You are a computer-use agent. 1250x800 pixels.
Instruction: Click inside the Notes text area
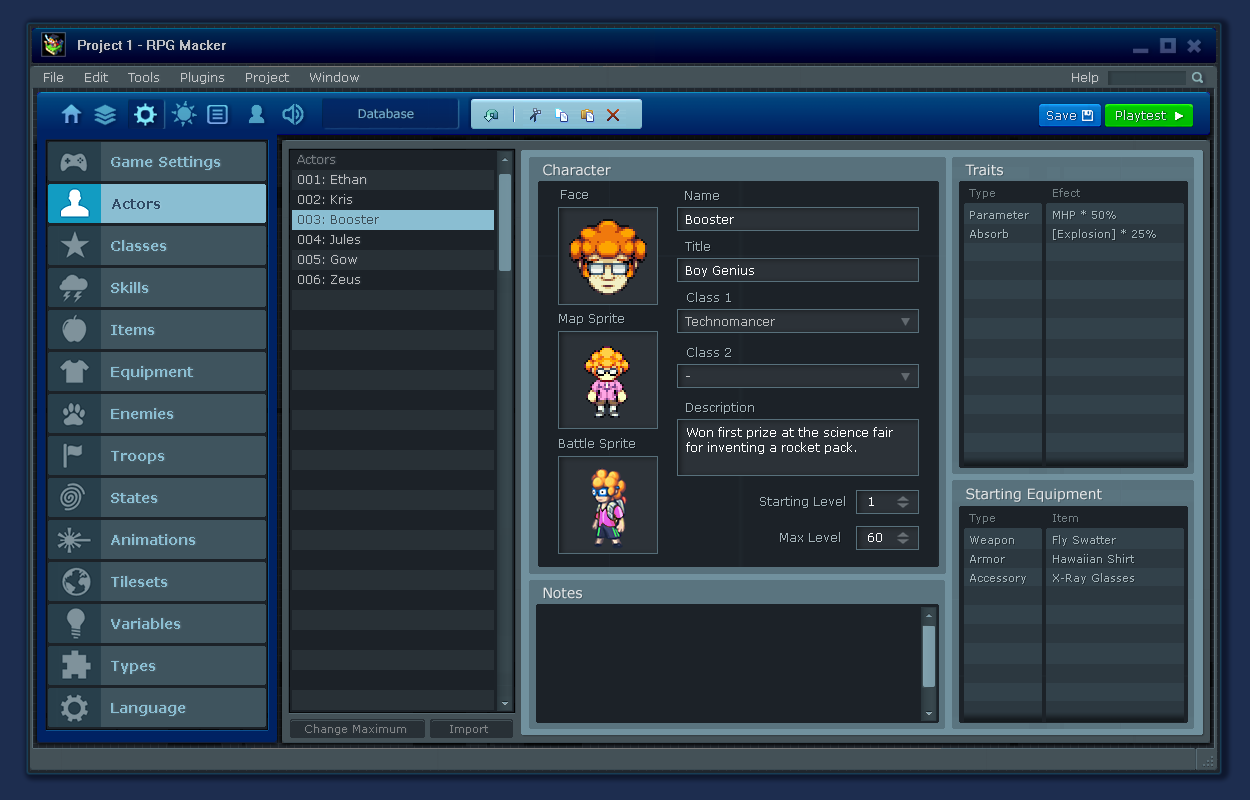point(728,663)
